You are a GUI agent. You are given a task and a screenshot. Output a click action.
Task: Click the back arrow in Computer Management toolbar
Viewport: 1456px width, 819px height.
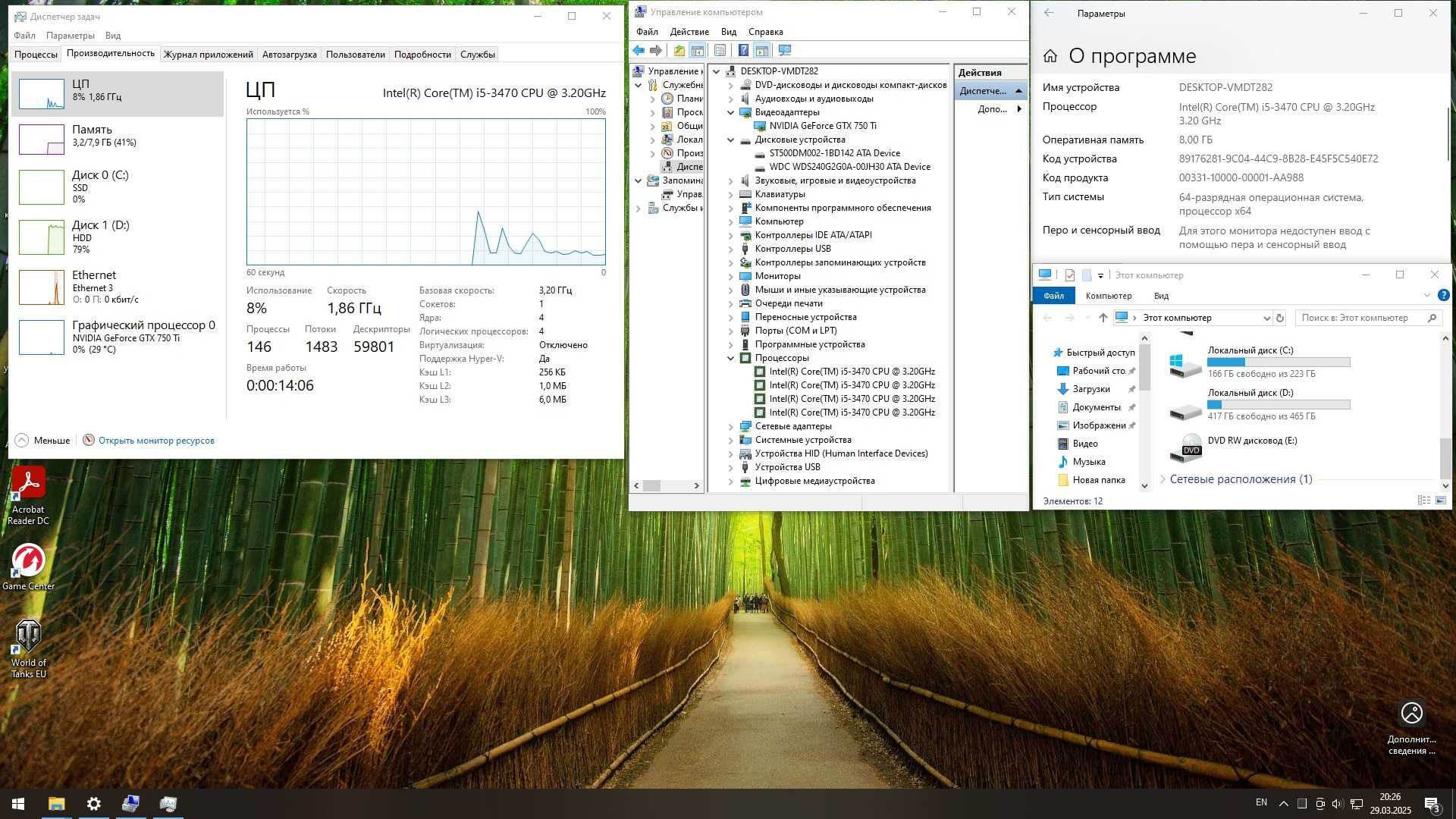pyautogui.click(x=639, y=50)
